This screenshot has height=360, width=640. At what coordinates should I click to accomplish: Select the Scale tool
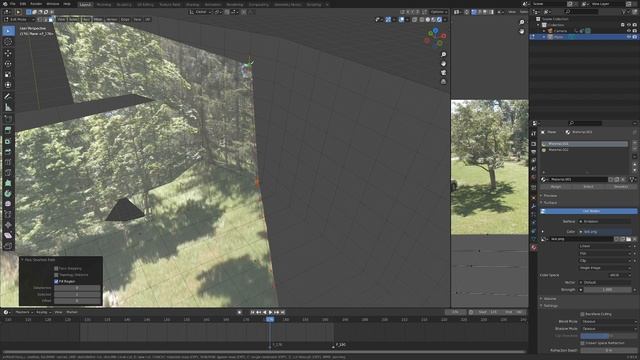click(8, 74)
